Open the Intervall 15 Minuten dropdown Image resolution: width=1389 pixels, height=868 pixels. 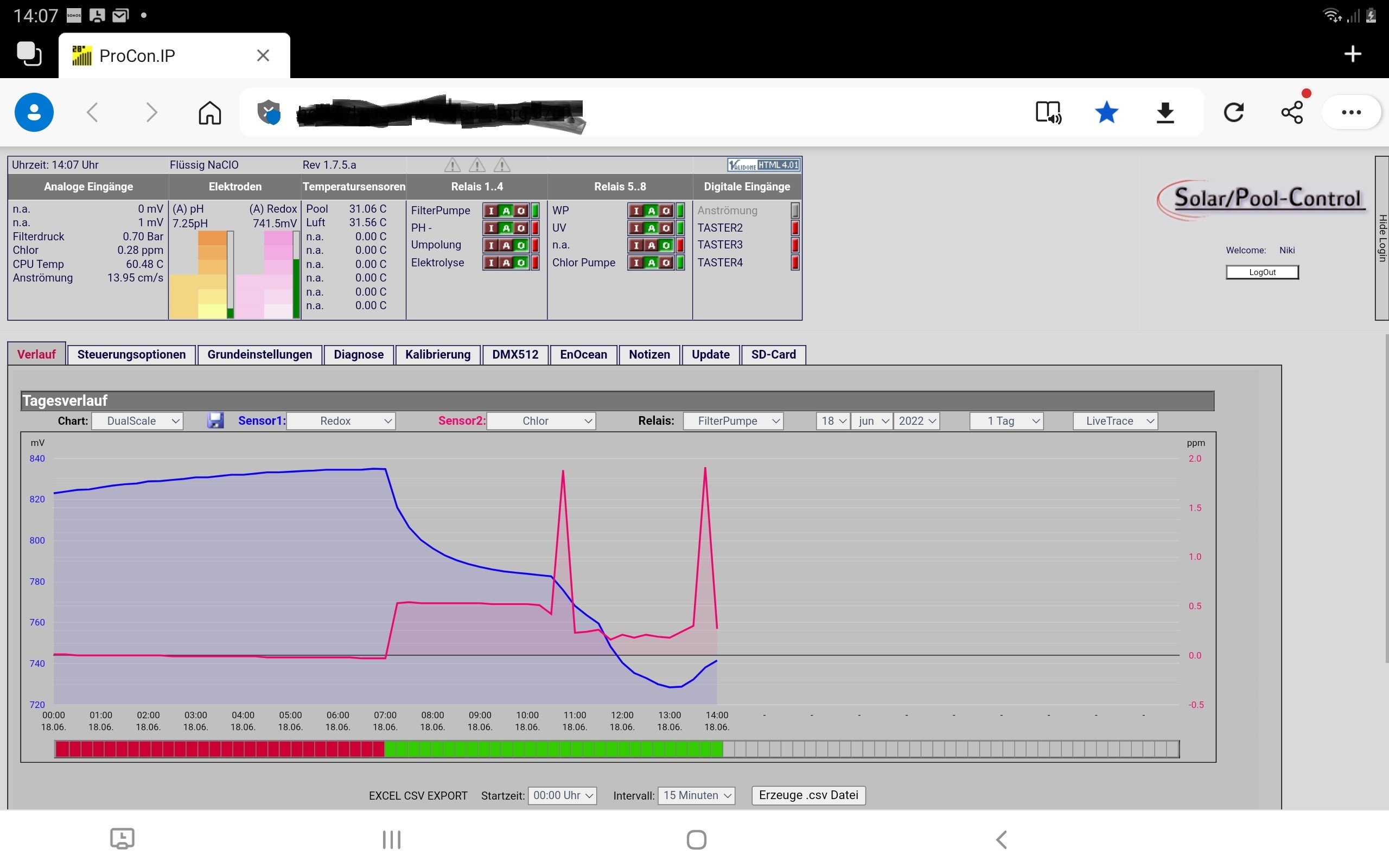696,795
